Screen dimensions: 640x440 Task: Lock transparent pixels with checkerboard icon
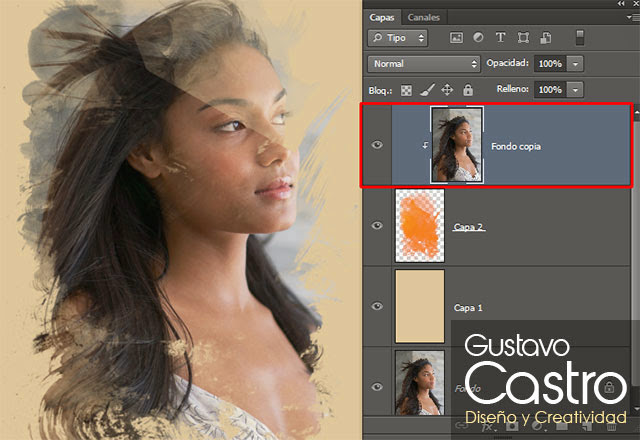(x=406, y=90)
